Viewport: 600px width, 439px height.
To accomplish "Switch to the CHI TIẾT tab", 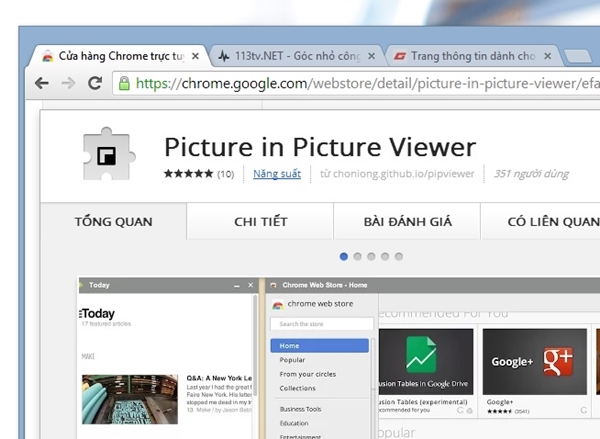I will point(260,221).
